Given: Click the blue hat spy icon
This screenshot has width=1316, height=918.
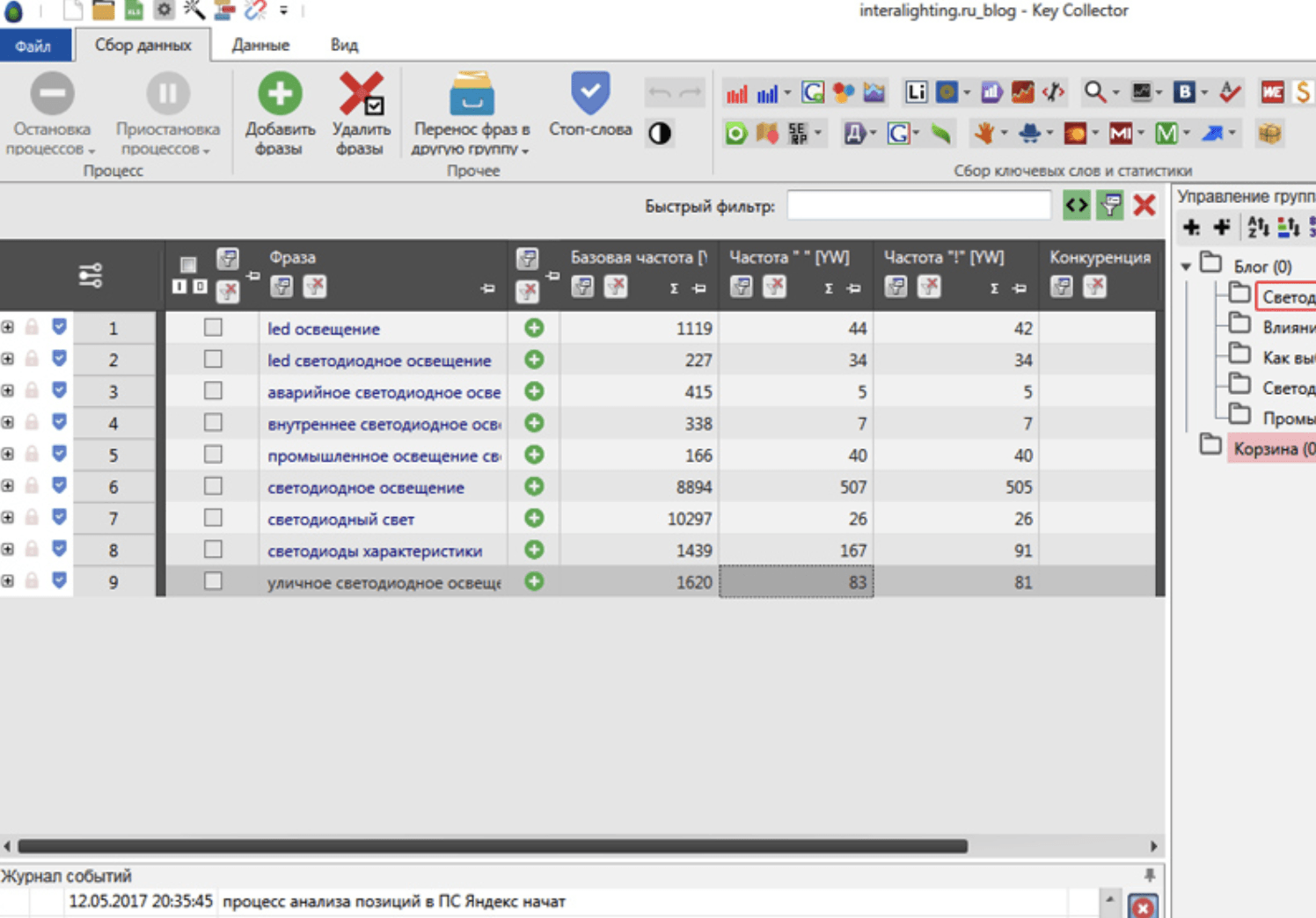Looking at the screenshot, I should point(1029,133).
